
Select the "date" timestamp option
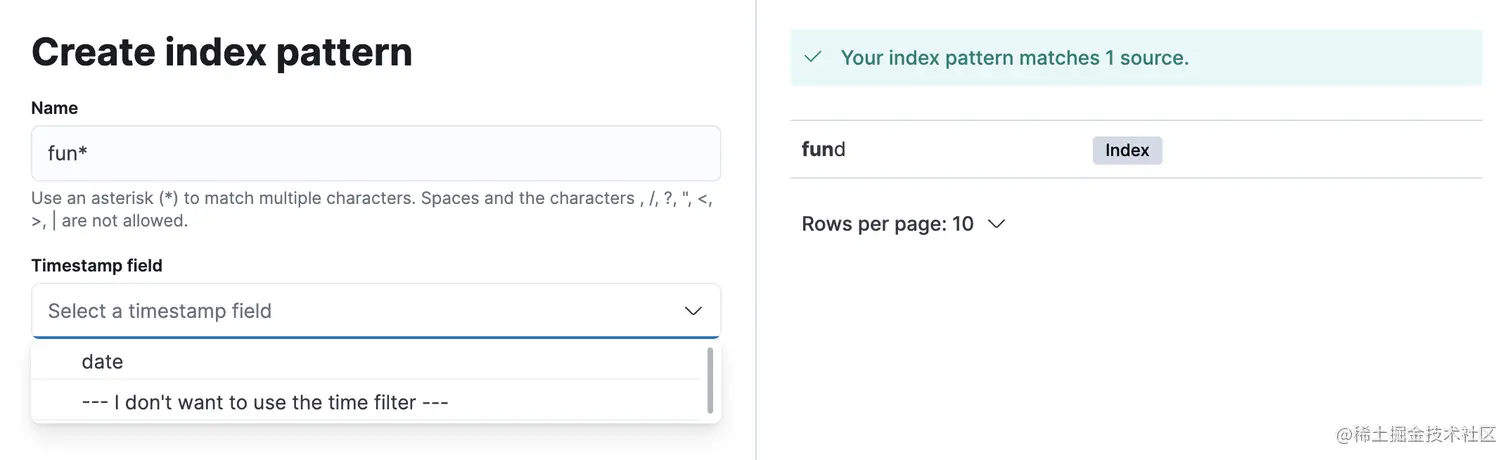click(102, 362)
